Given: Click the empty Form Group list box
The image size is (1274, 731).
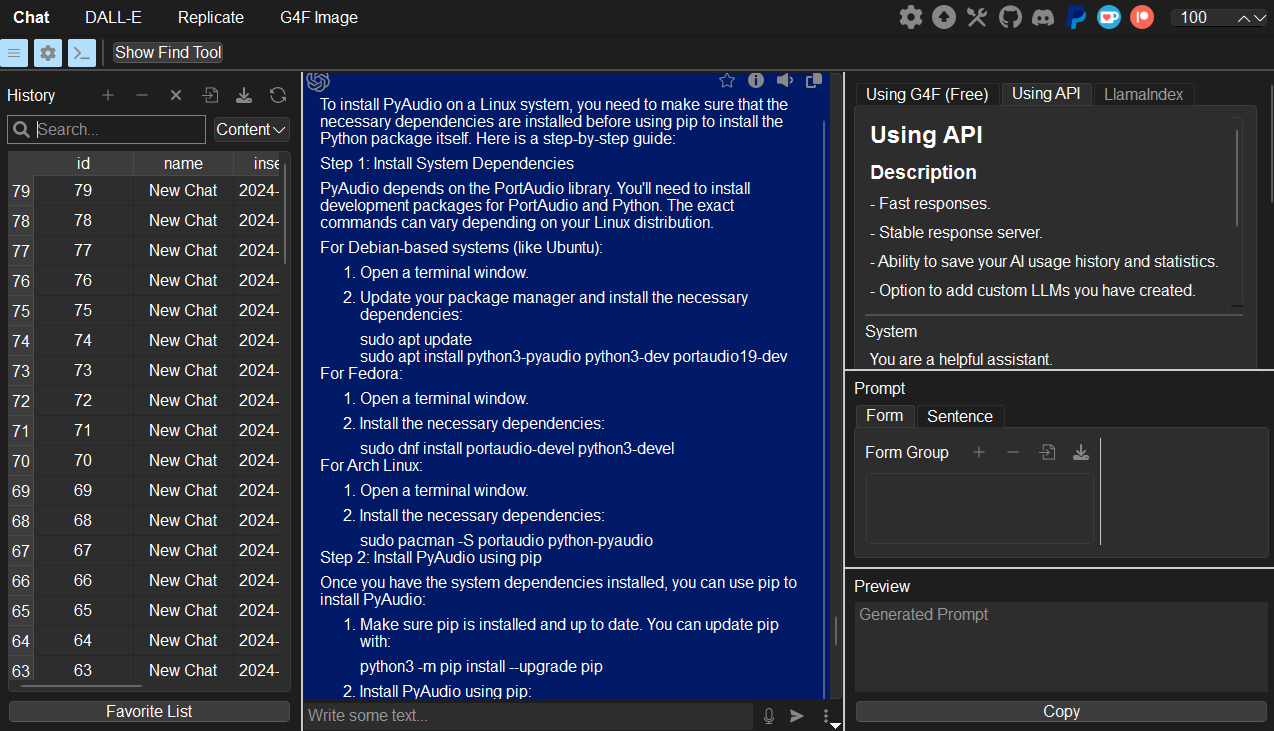Looking at the screenshot, I should pos(979,508).
